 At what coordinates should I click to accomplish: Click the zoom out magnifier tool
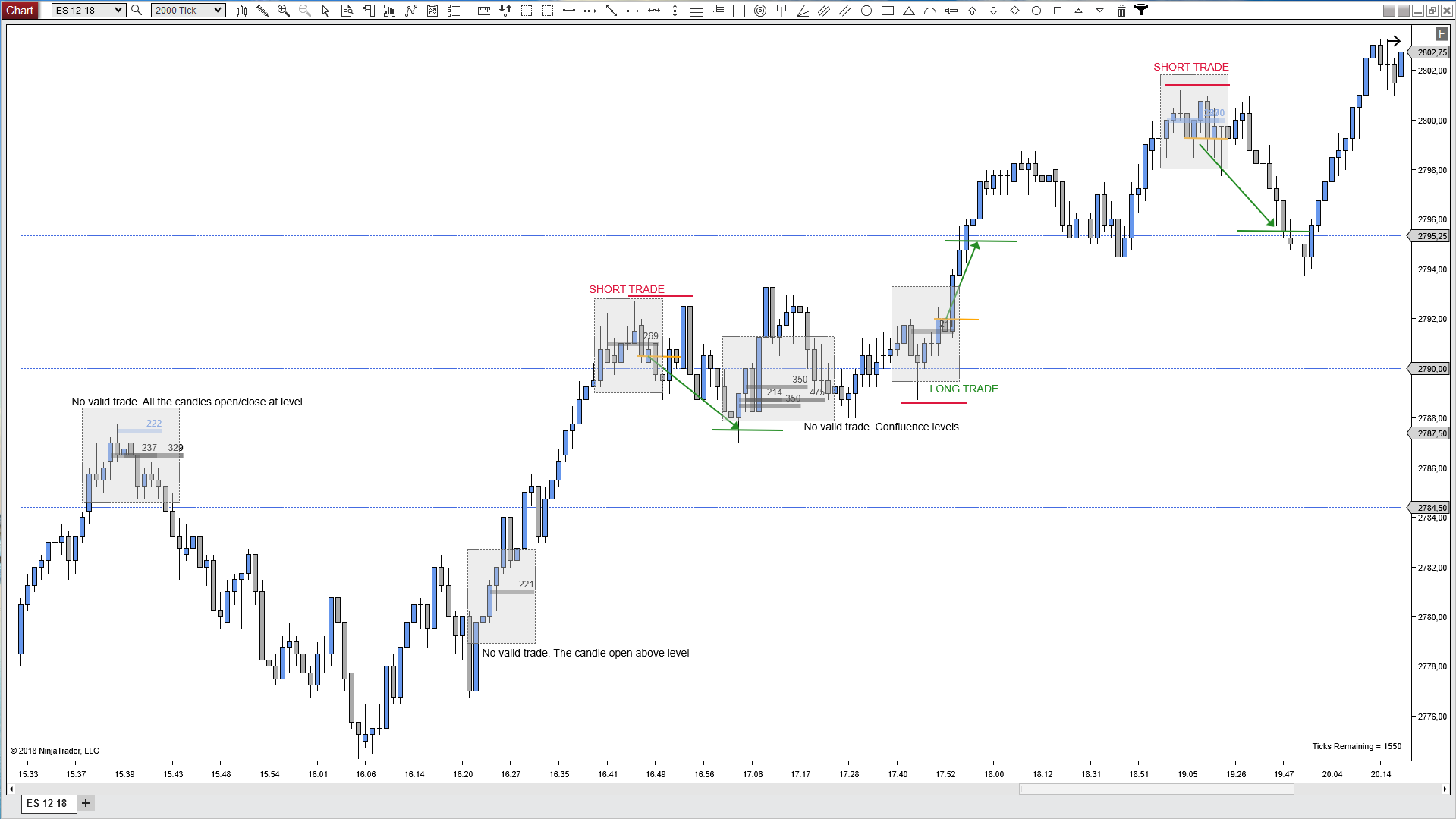305,10
